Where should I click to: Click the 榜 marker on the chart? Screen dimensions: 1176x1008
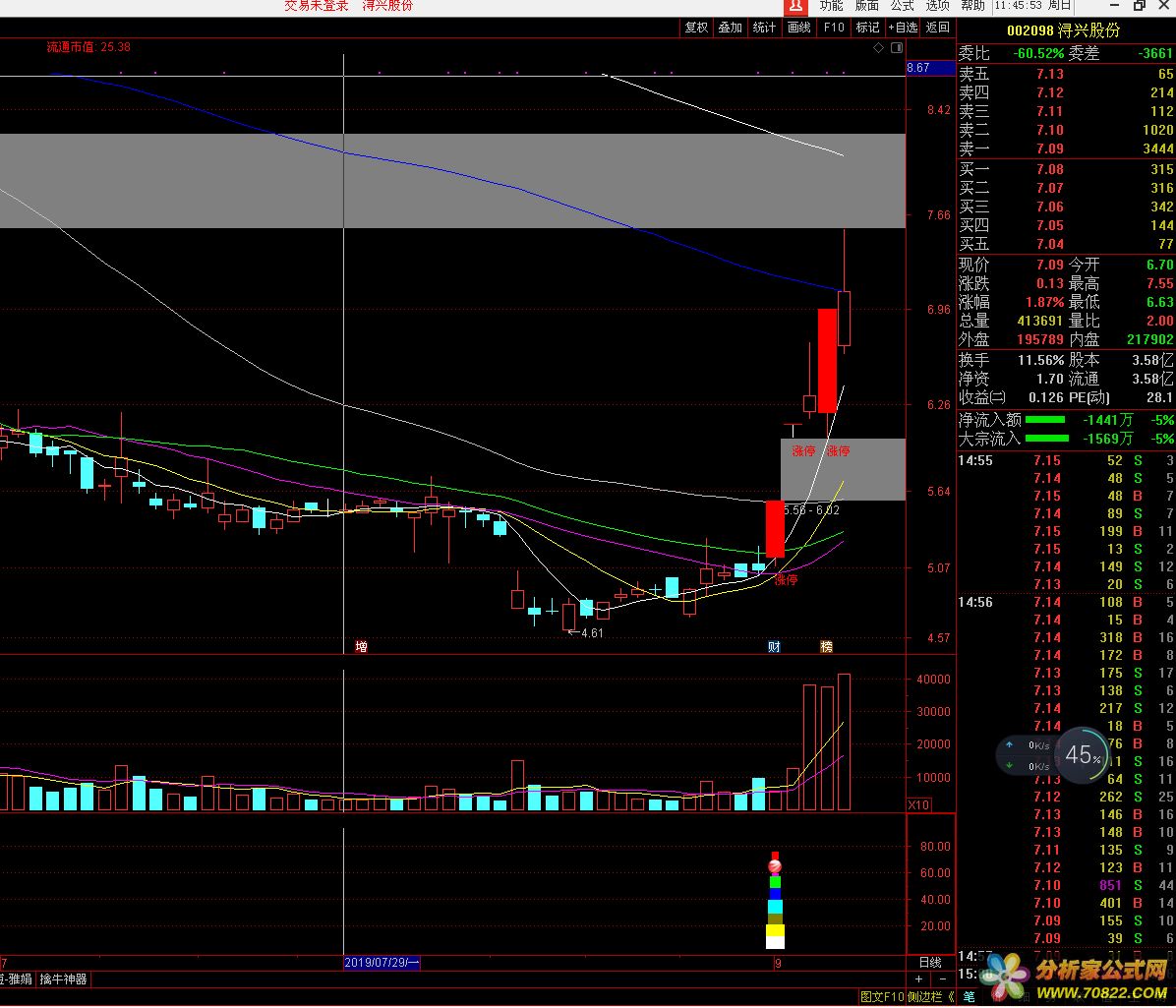tap(827, 646)
